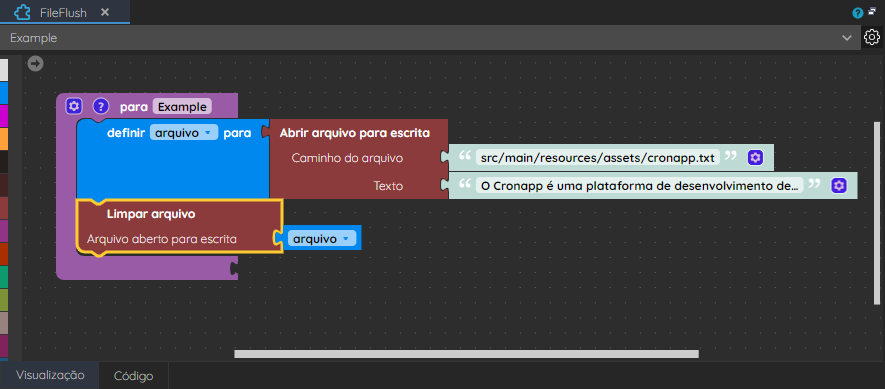Open the gear beside the Texto string block
Viewport: 885px width, 389px height.
[839, 185]
